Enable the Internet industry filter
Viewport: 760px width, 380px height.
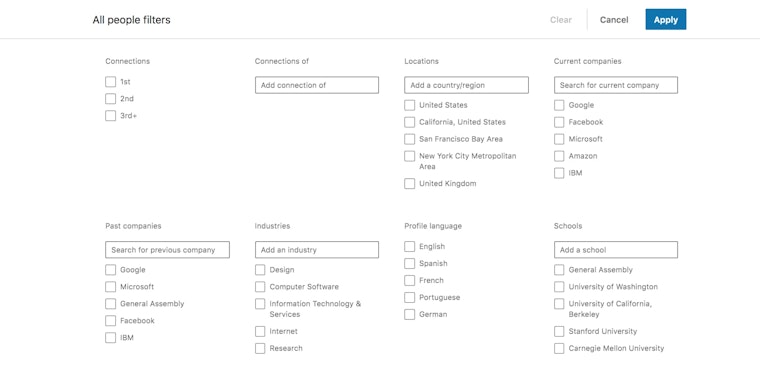[260, 332]
